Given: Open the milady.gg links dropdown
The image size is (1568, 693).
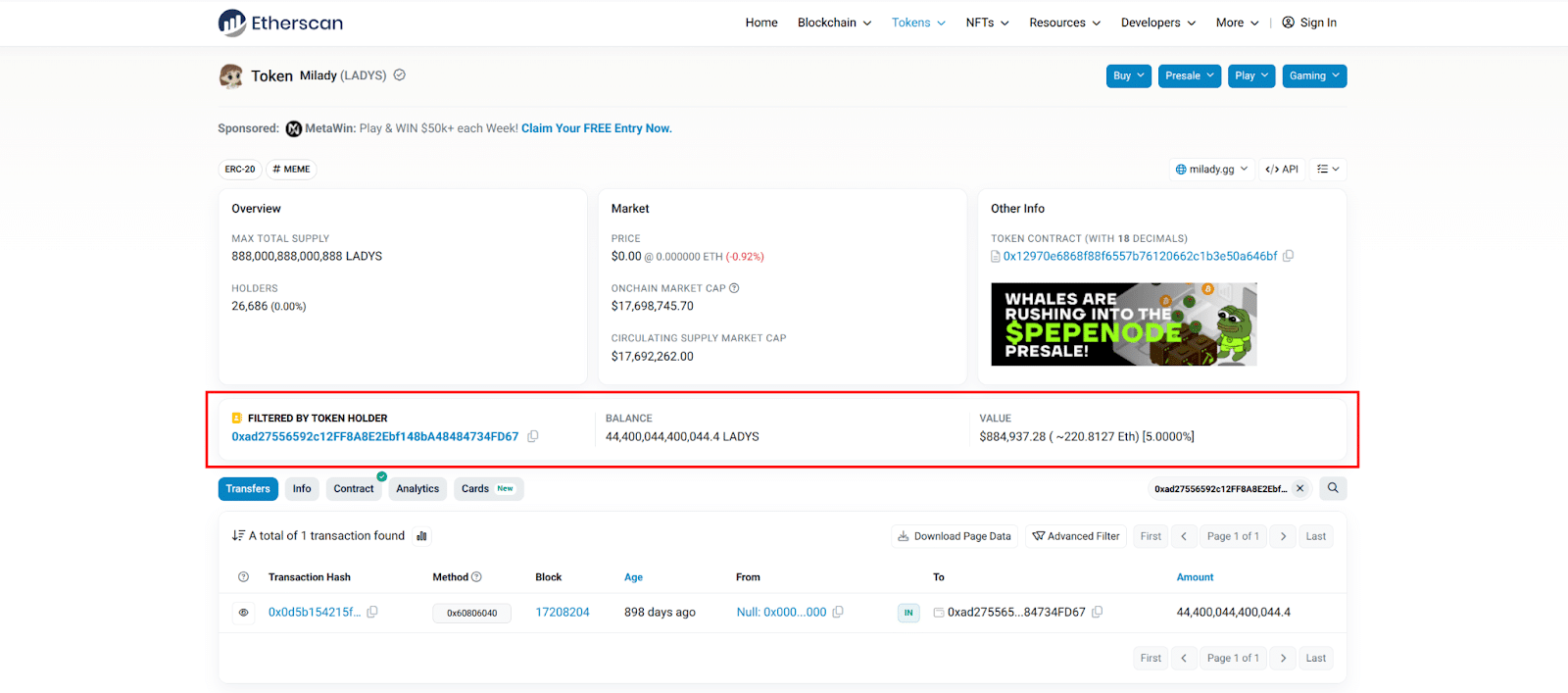Looking at the screenshot, I should [x=1212, y=170].
